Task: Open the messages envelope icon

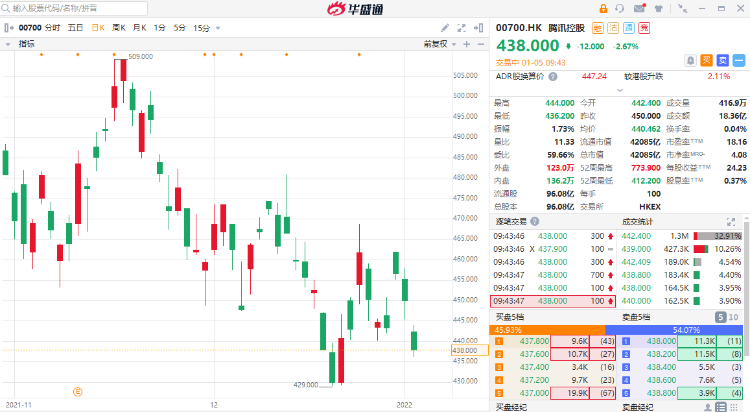Action: pyautogui.click(x=640, y=8)
